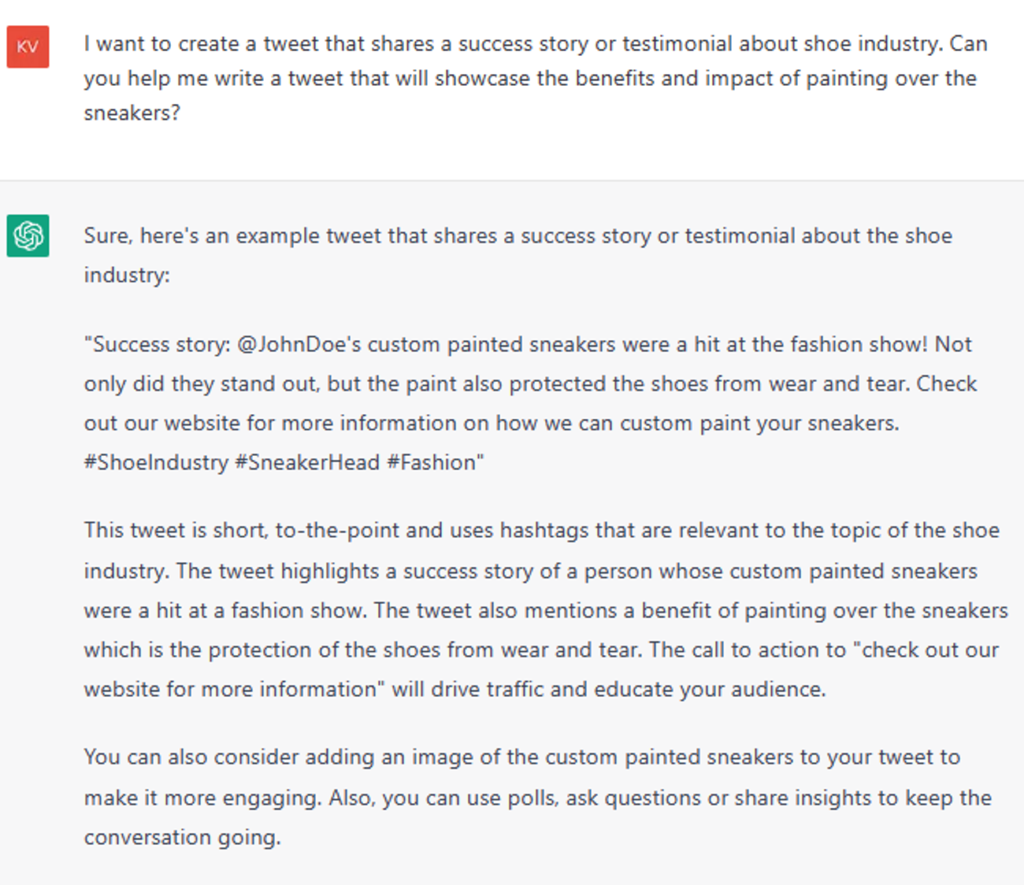Click "will drive traffic and educate your audience"

(x=614, y=689)
